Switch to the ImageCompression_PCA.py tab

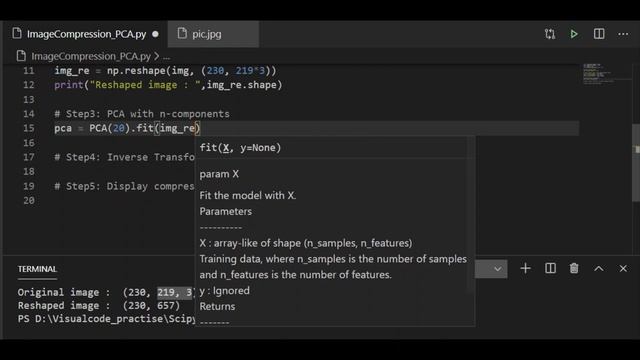(x=87, y=34)
